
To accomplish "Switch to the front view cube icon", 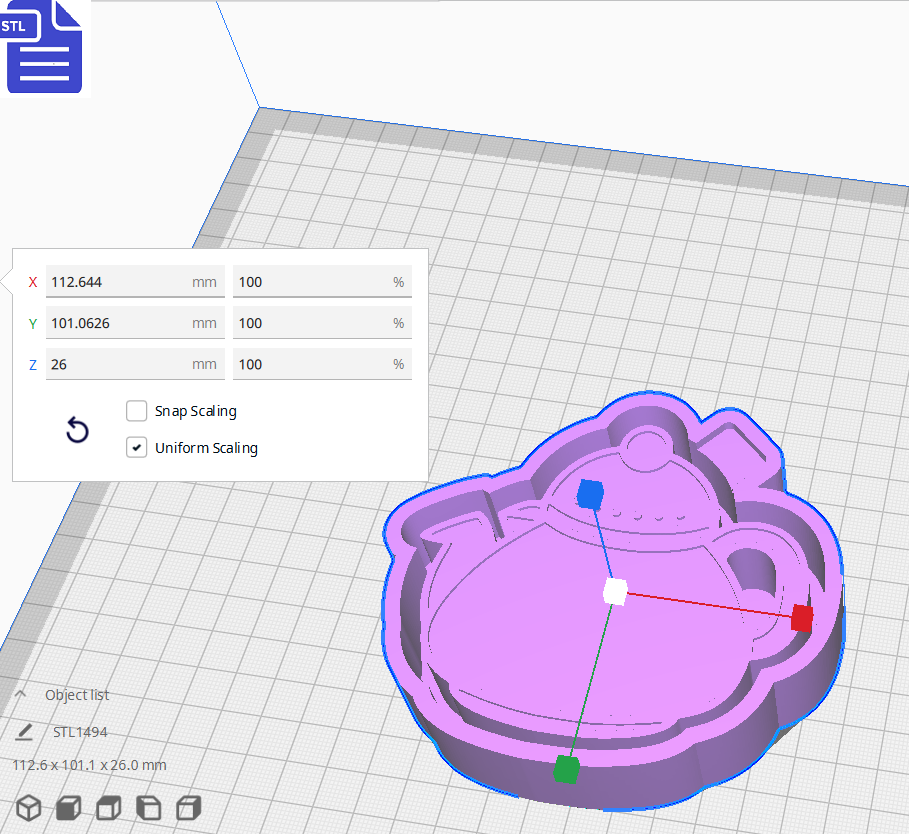I will tap(67, 808).
